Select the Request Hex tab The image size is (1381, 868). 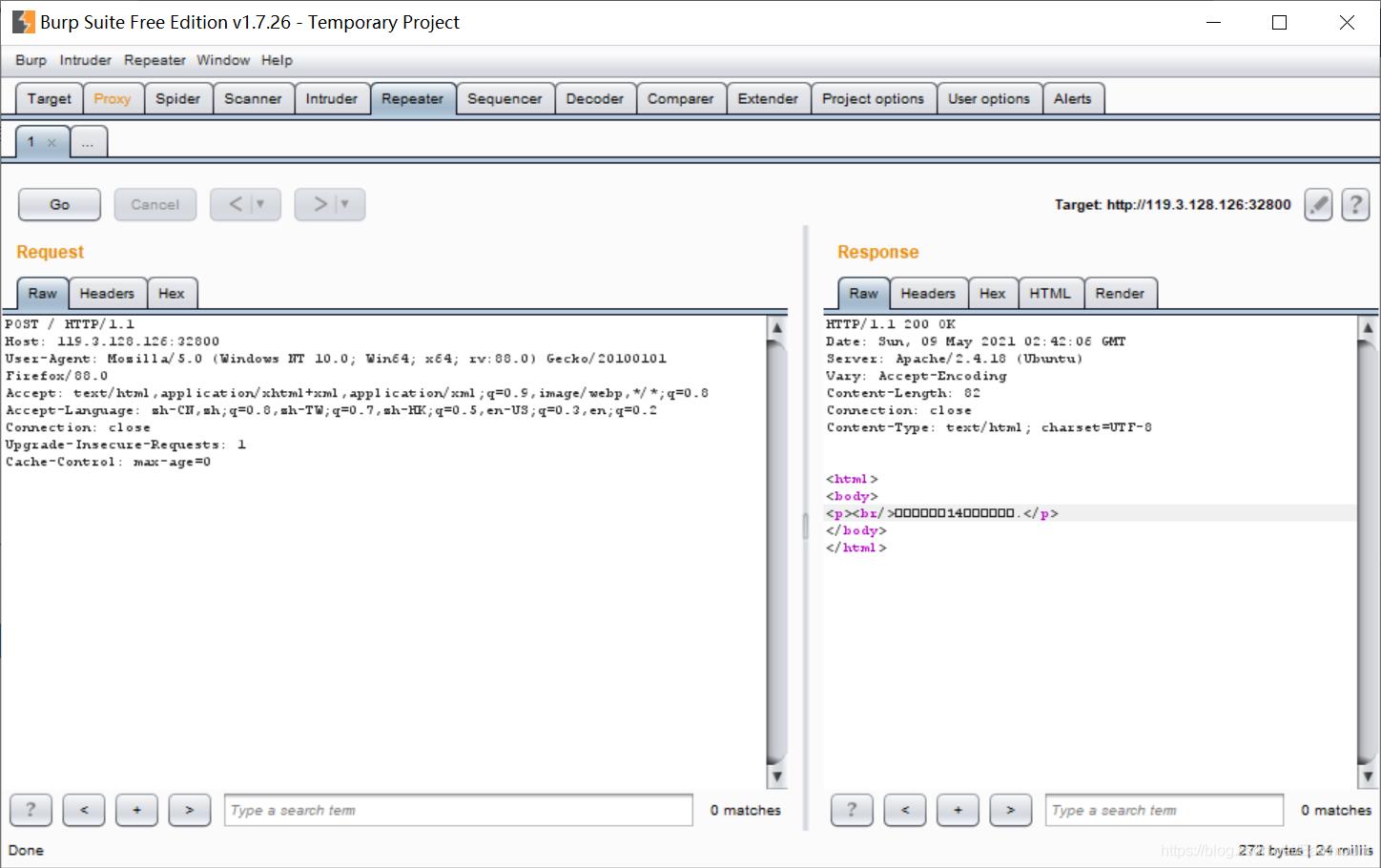click(x=172, y=293)
